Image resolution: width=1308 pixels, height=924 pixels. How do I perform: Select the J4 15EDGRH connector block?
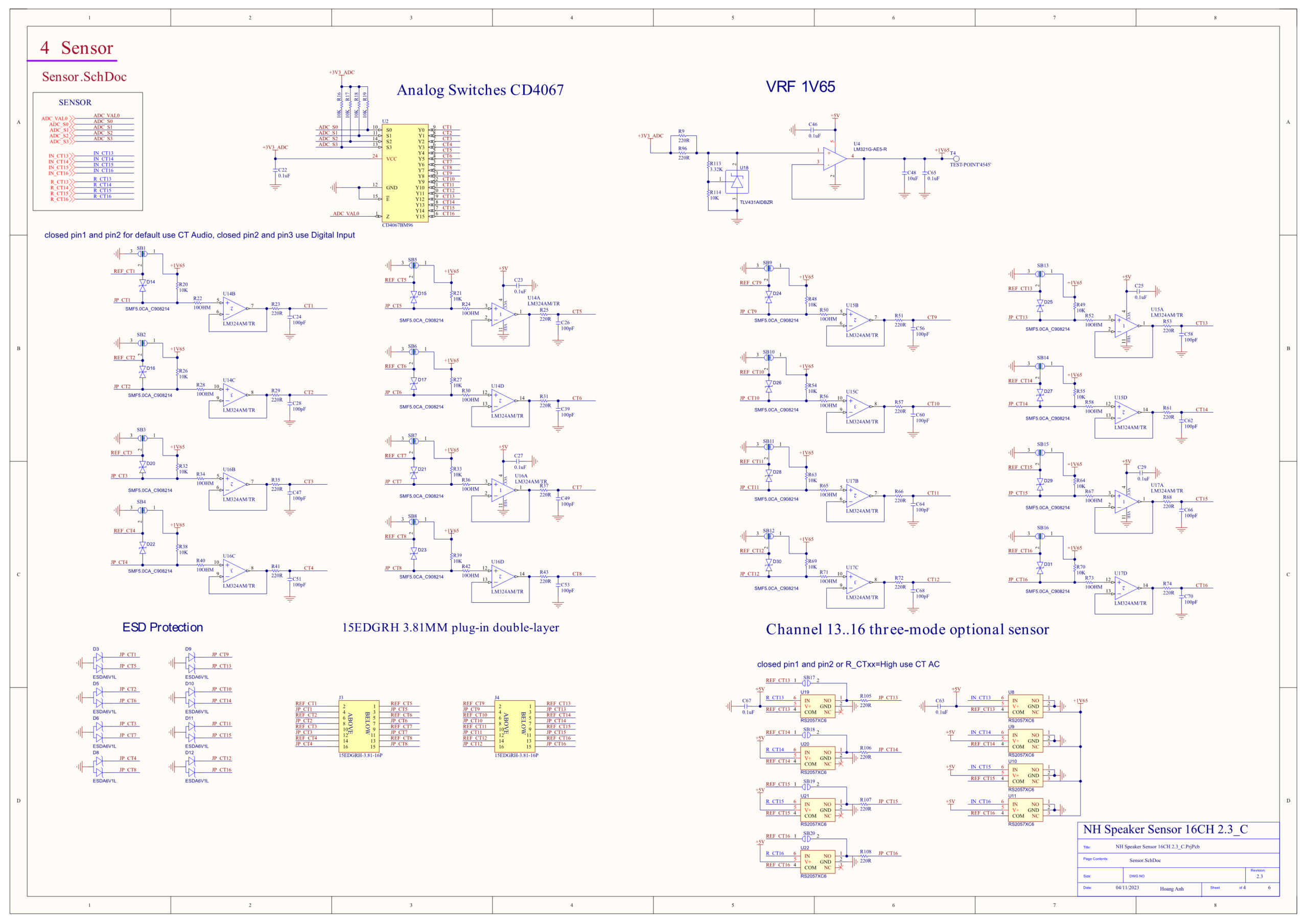tap(515, 726)
